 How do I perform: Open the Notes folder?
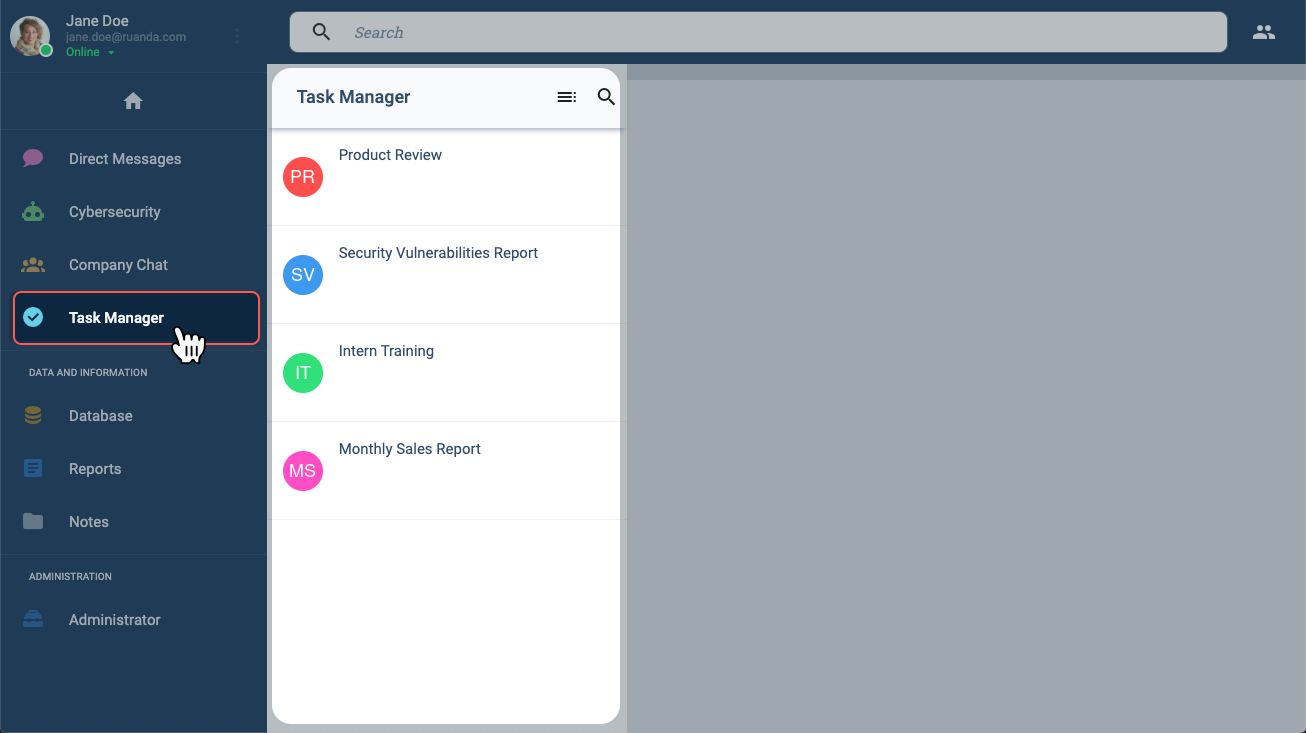tap(134, 522)
